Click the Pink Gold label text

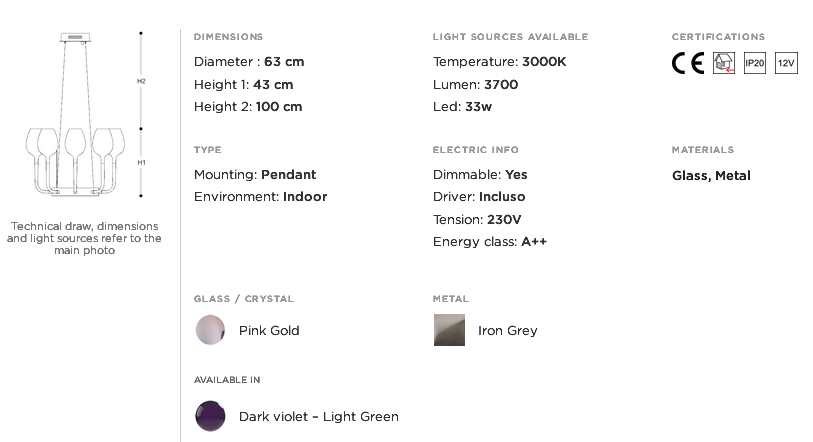click(x=269, y=330)
